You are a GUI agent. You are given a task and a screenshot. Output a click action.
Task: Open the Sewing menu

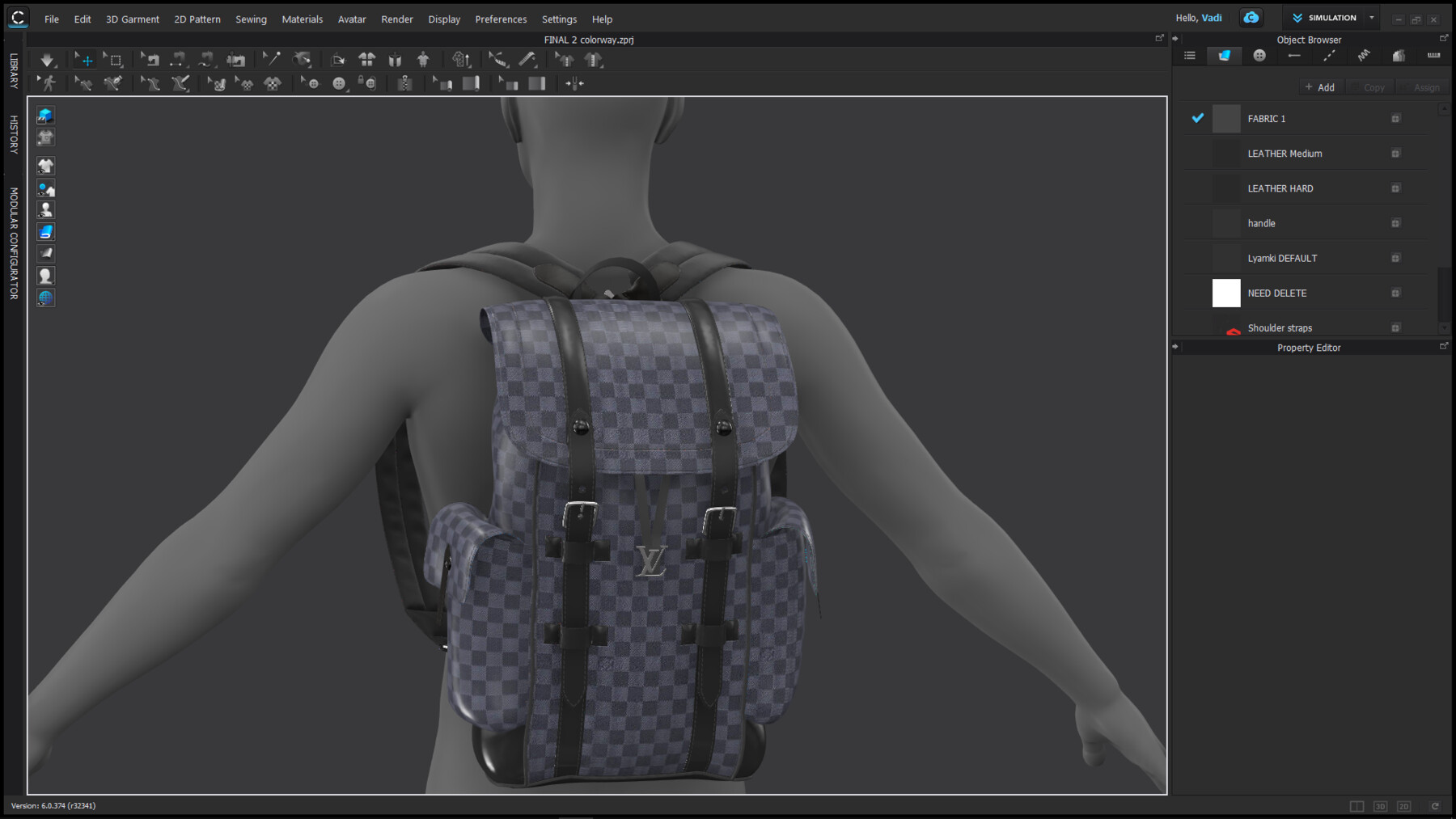[x=251, y=19]
